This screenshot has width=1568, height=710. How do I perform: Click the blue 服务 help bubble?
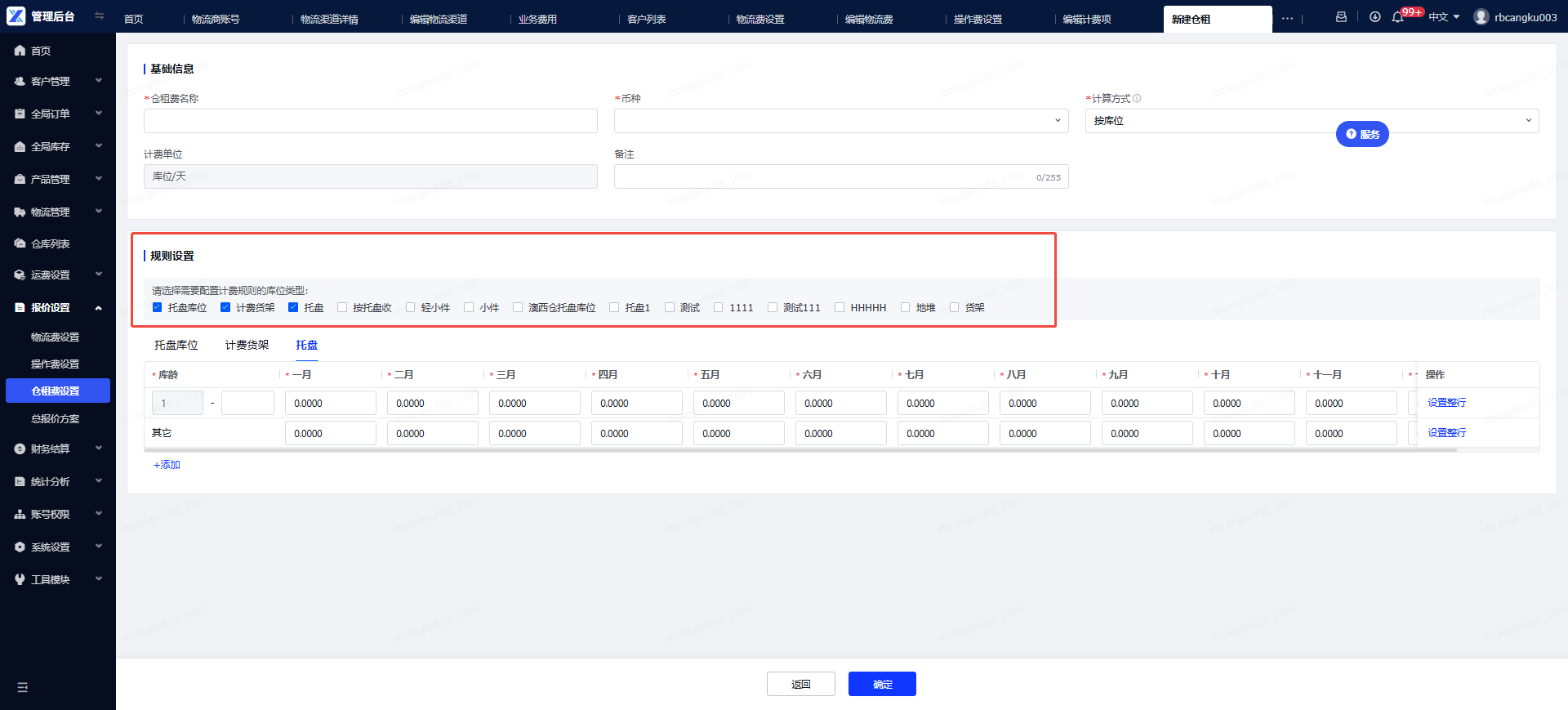[x=1362, y=134]
